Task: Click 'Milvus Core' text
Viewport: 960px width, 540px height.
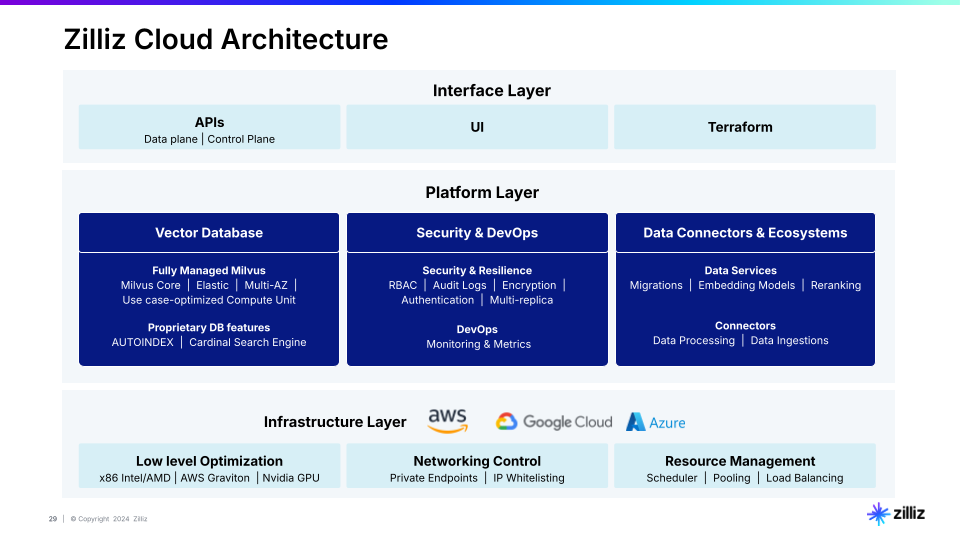Action: point(151,285)
